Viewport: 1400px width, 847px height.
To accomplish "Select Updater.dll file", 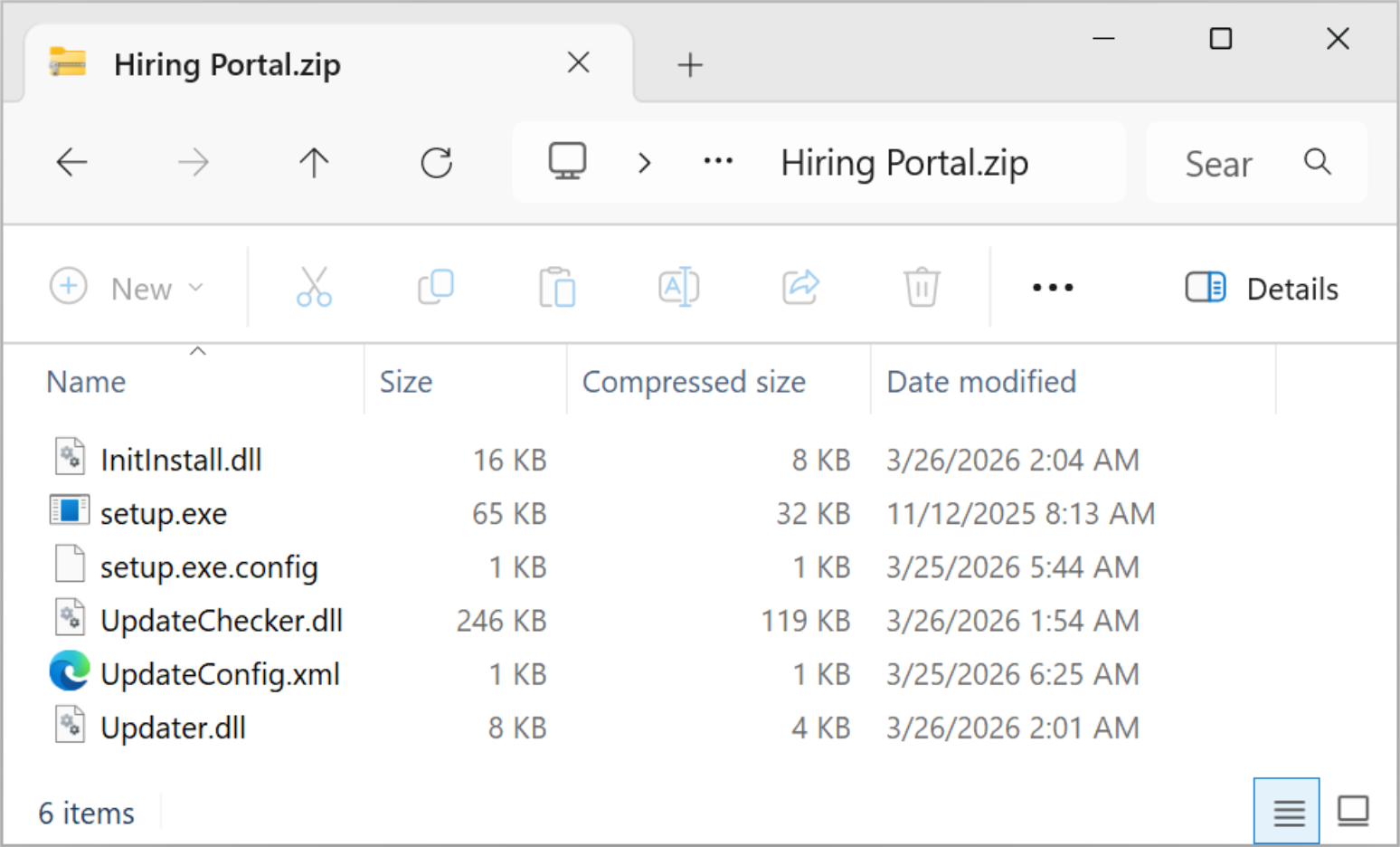I will (x=173, y=728).
